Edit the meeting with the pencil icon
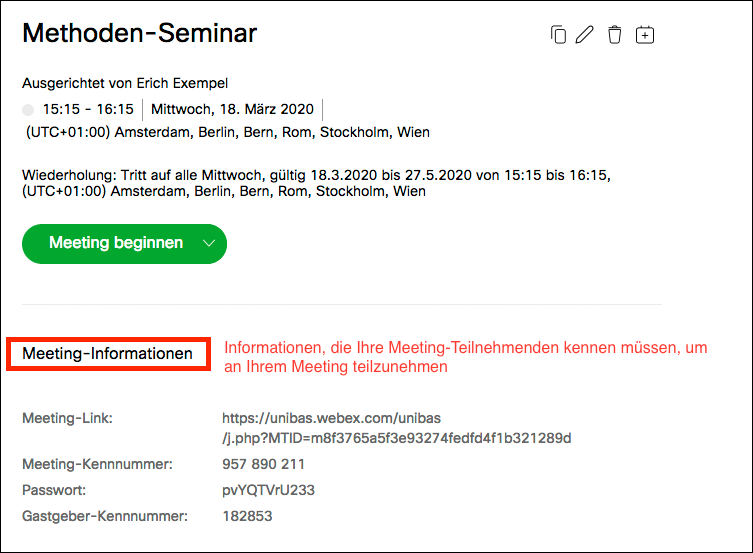 tap(586, 35)
